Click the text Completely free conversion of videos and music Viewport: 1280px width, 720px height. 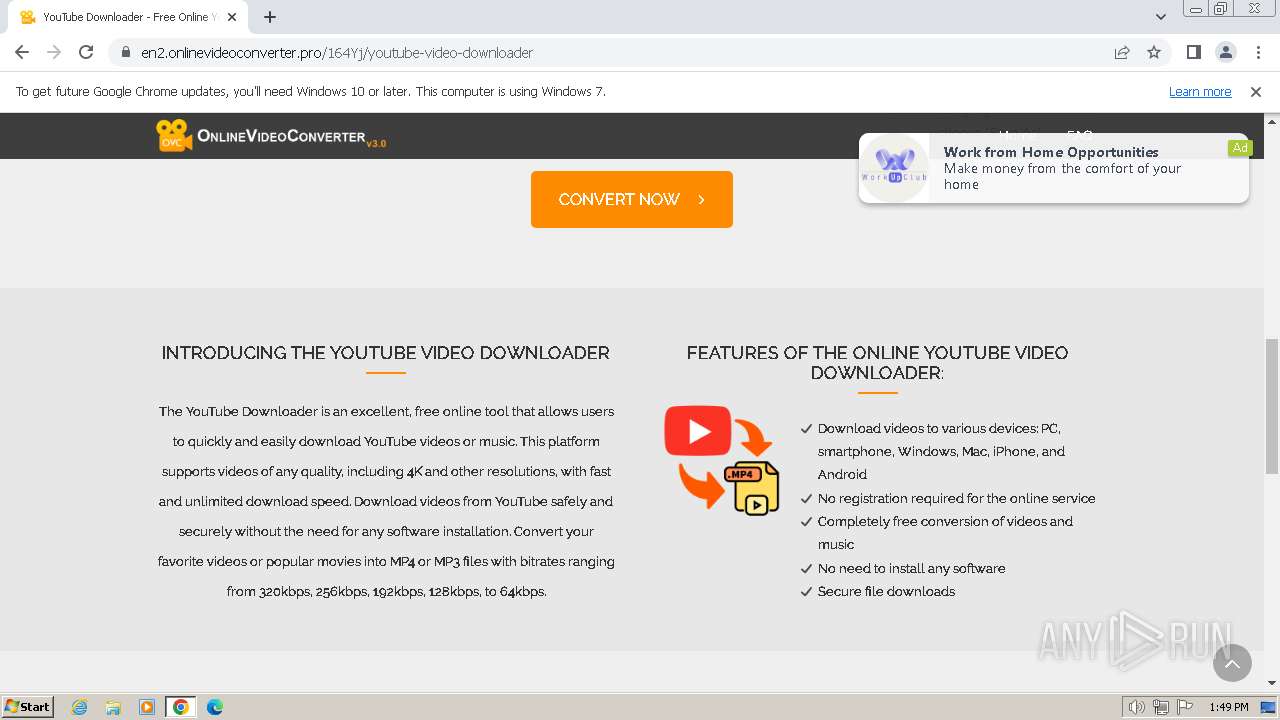[x=945, y=533]
